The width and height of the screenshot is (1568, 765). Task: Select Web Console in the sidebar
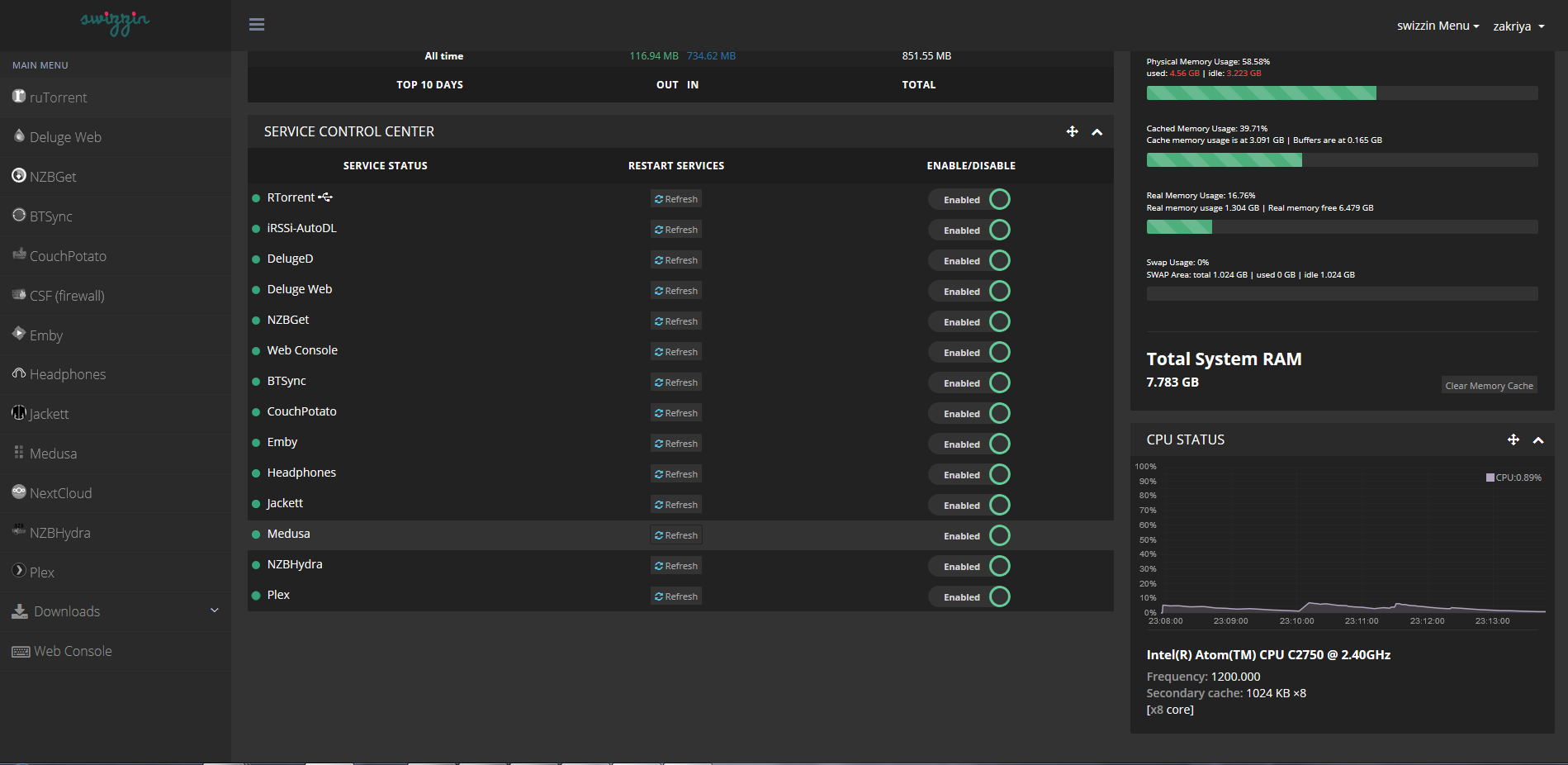click(x=73, y=651)
